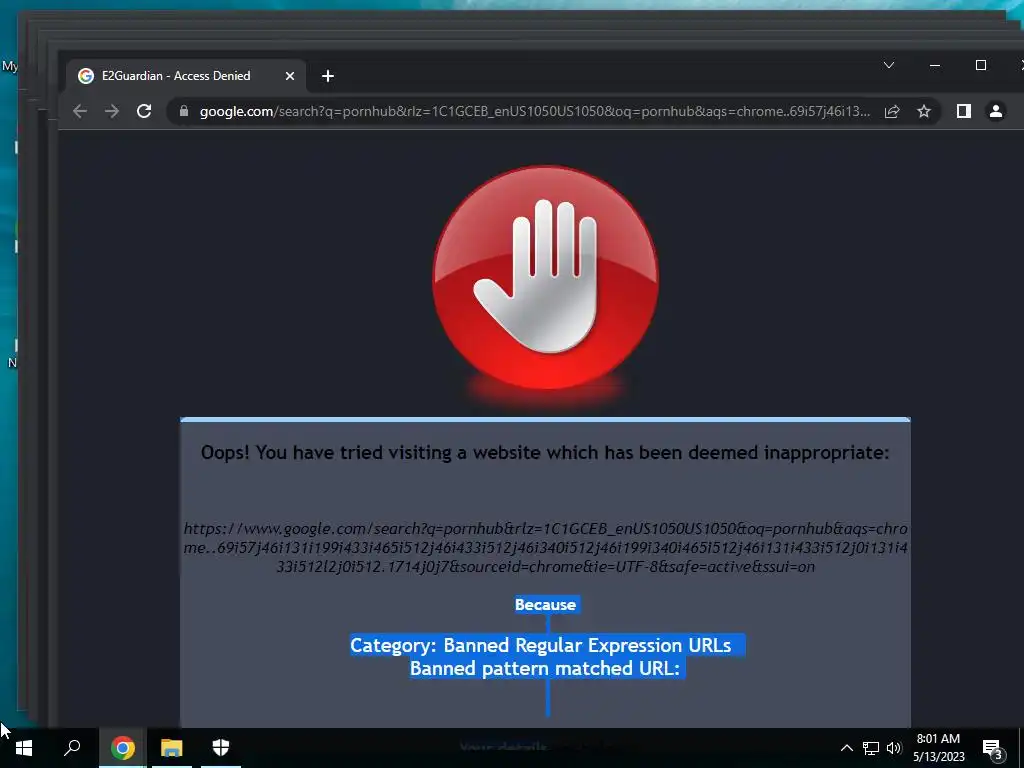Click the blocked google.com search URL text
The width and height of the screenshot is (1024, 768).
[545, 547]
